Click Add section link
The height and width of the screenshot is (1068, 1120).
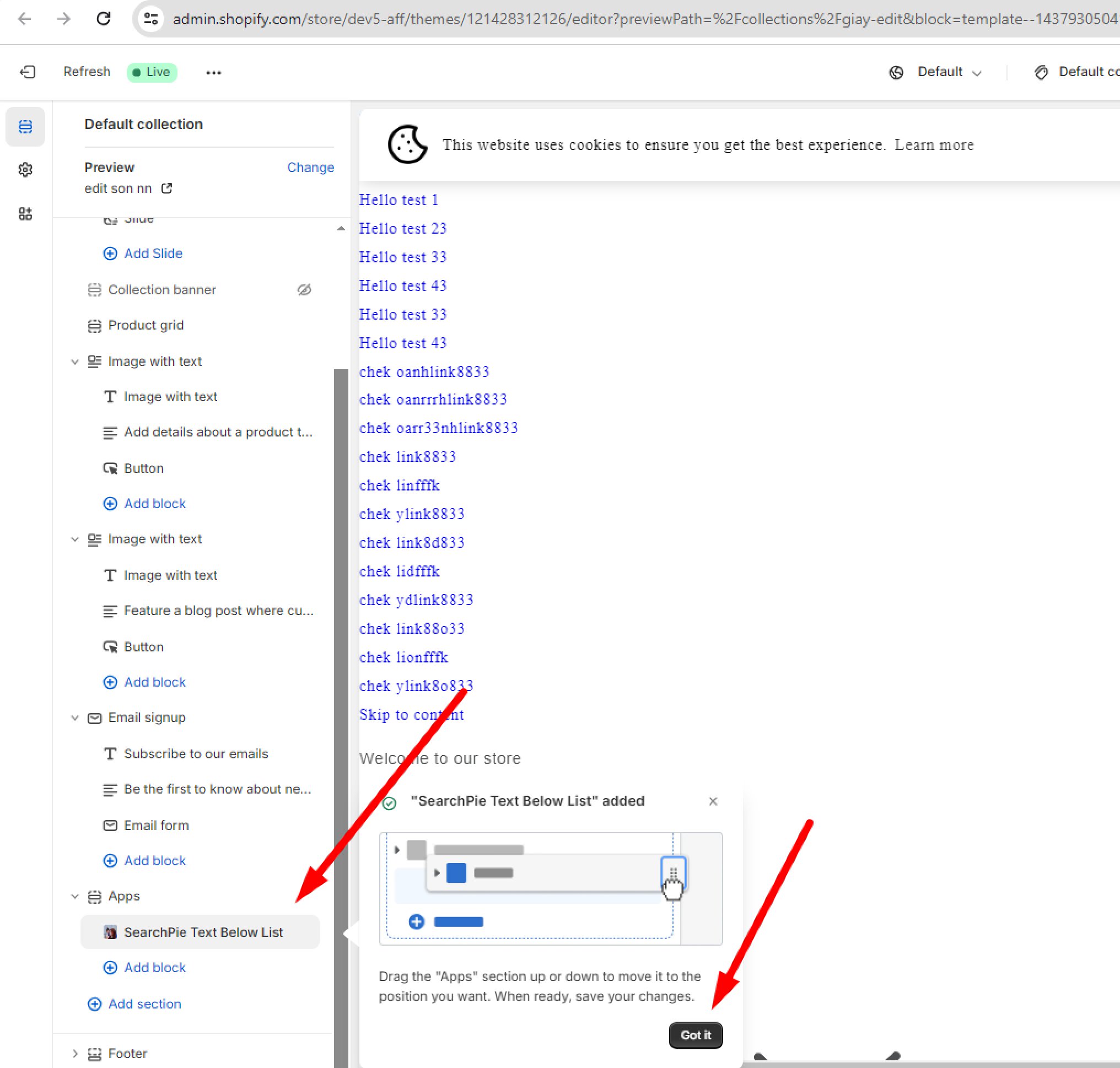(x=144, y=1004)
